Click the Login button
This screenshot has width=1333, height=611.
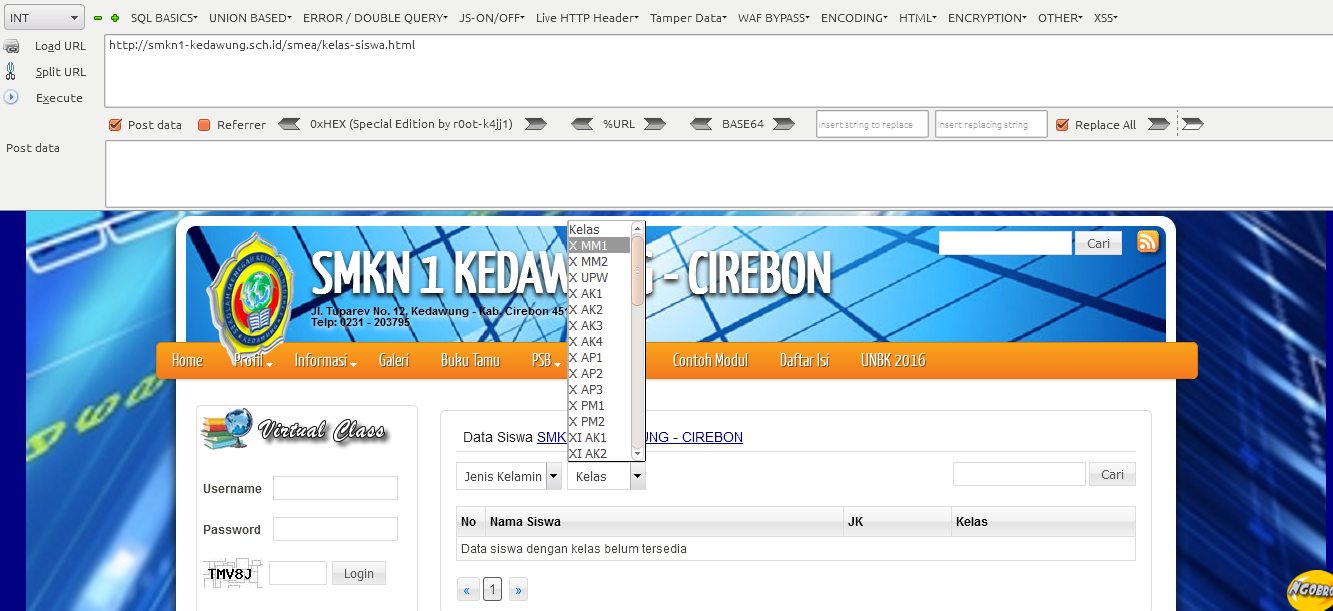(x=358, y=573)
